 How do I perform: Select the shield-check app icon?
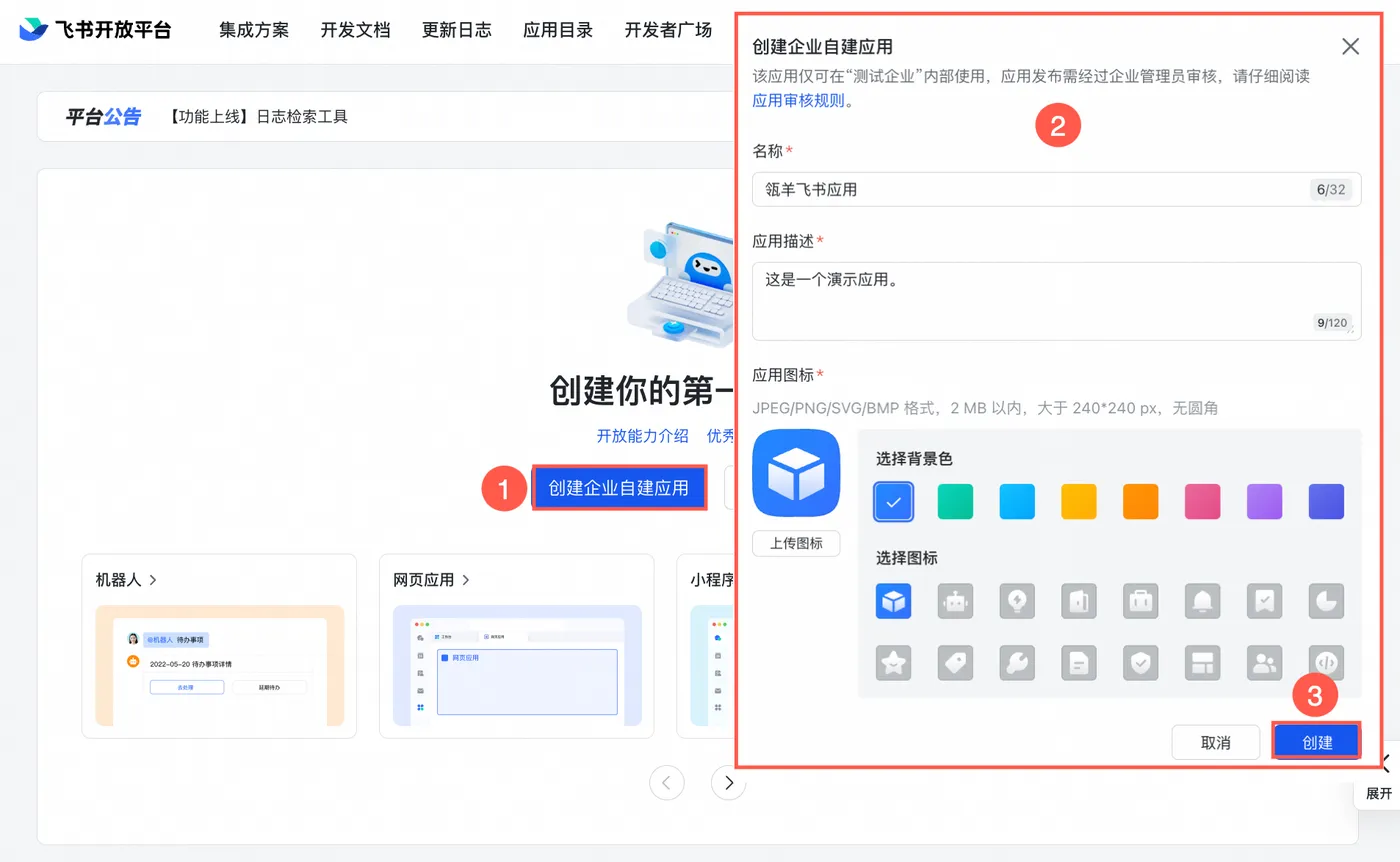point(1141,662)
